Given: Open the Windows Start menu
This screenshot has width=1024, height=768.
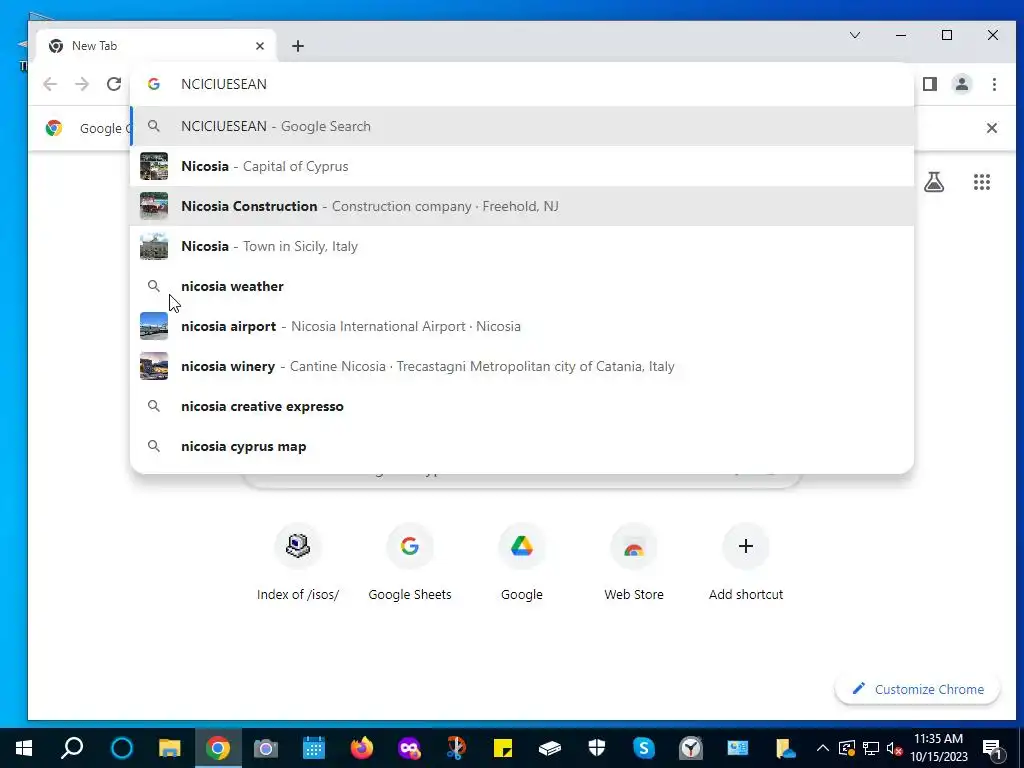Looking at the screenshot, I should [24, 748].
